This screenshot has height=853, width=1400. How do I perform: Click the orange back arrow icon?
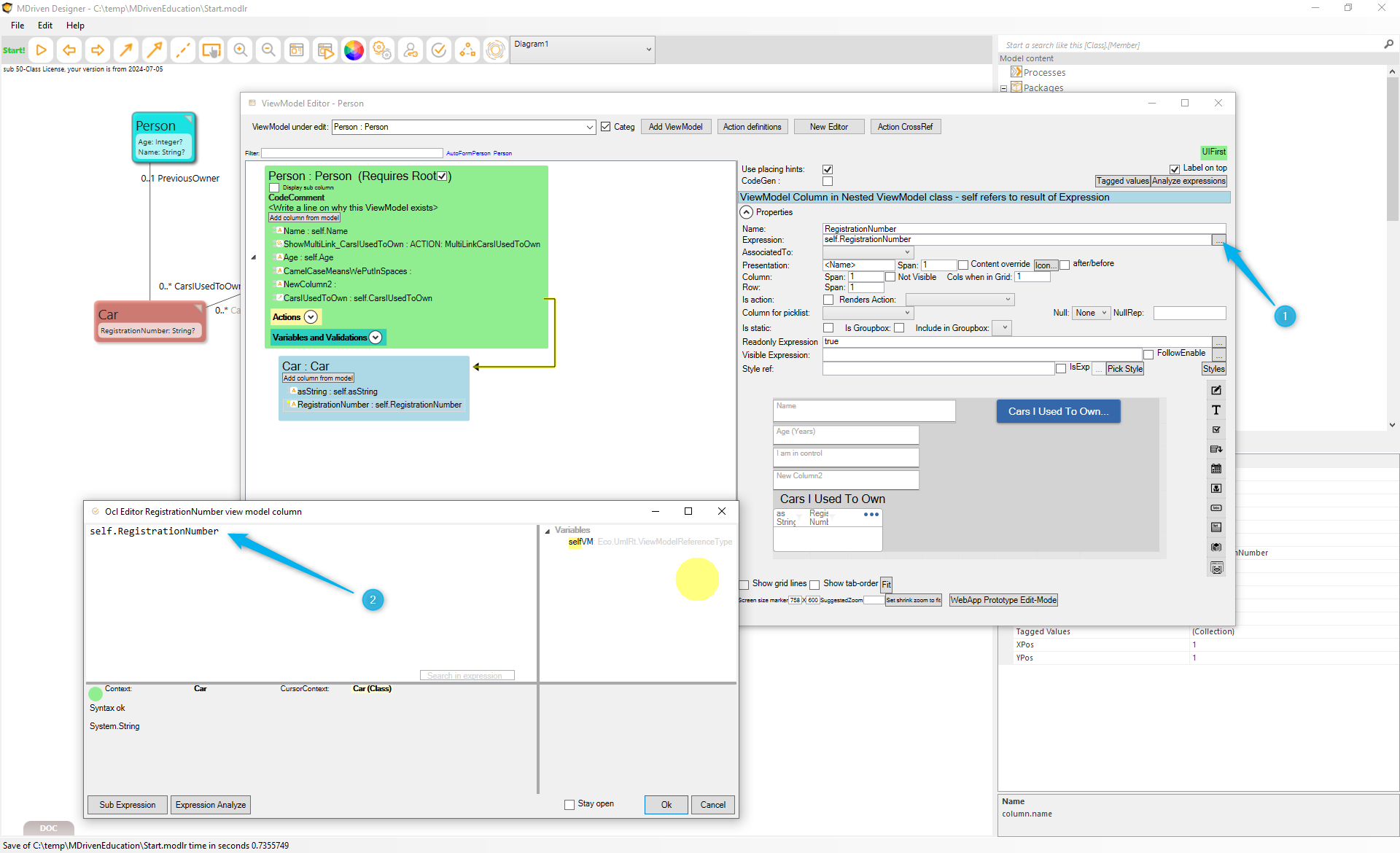click(69, 50)
